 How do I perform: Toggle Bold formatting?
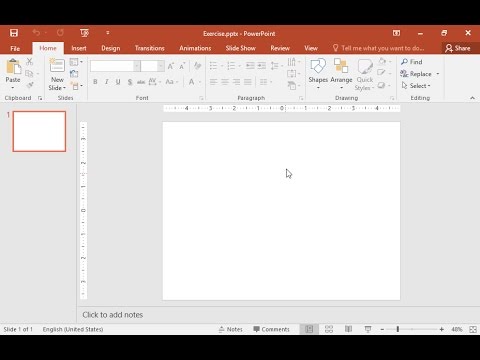pyautogui.click(x=95, y=82)
